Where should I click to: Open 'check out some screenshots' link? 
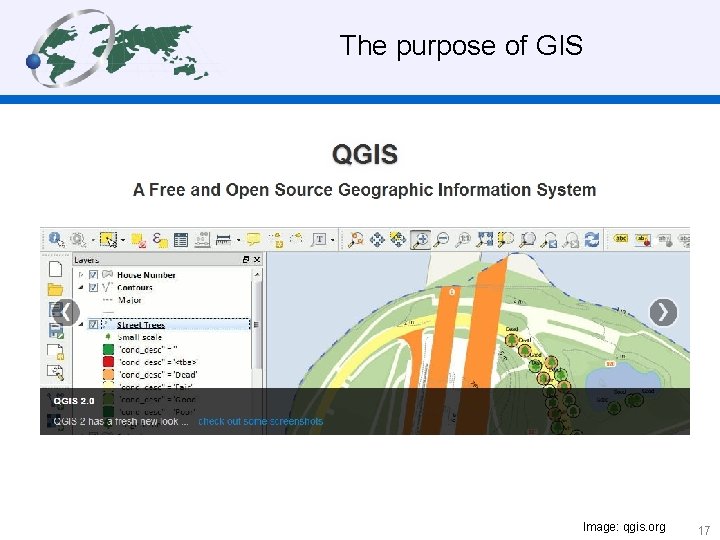pos(261,422)
